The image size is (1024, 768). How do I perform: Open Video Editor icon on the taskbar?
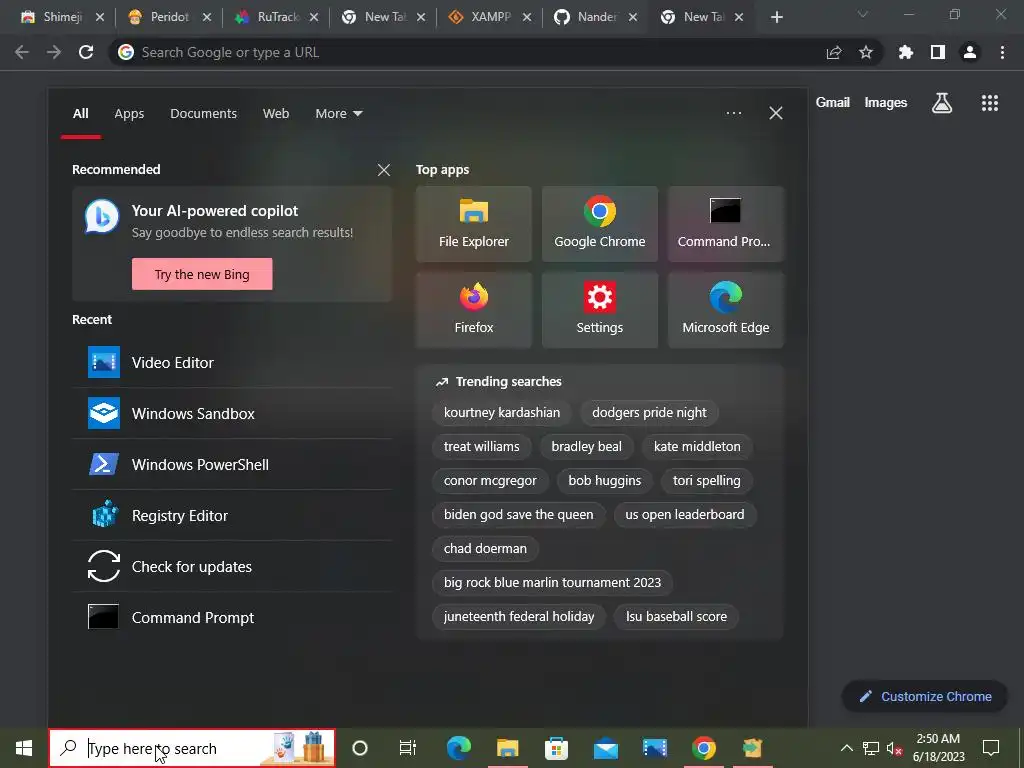point(654,748)
